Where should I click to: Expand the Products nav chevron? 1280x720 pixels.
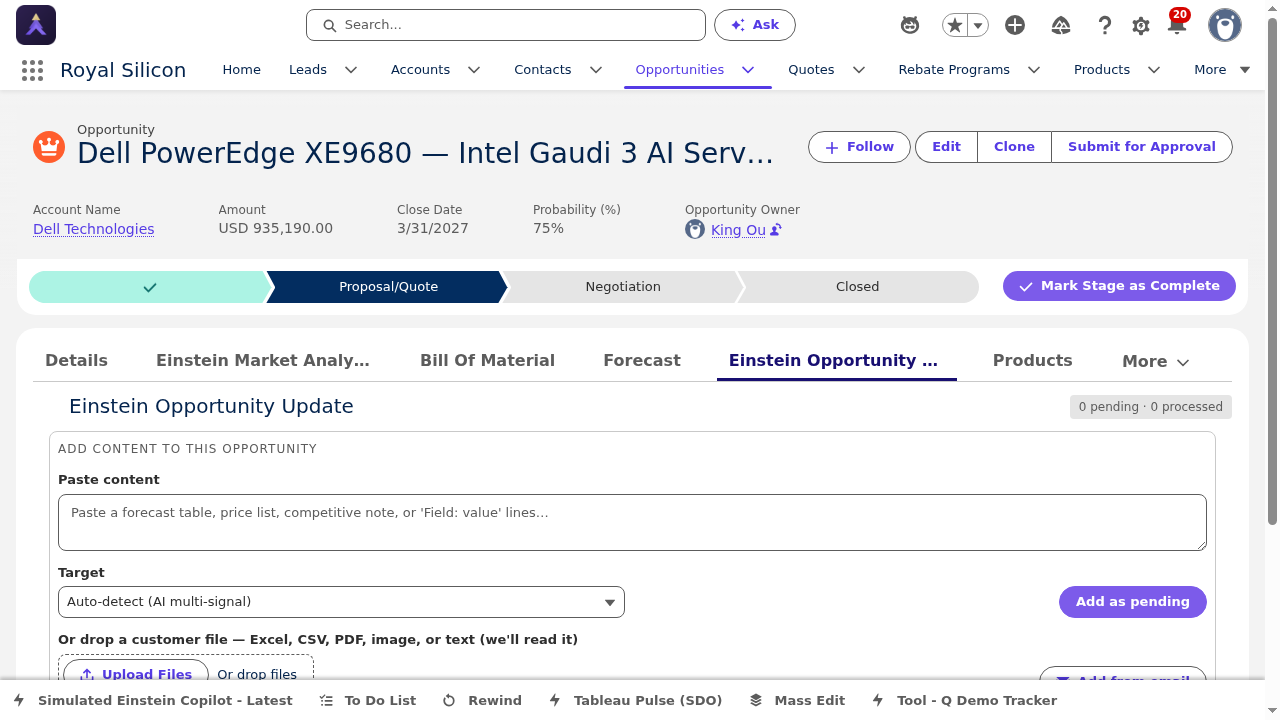tap(1154, 70)
